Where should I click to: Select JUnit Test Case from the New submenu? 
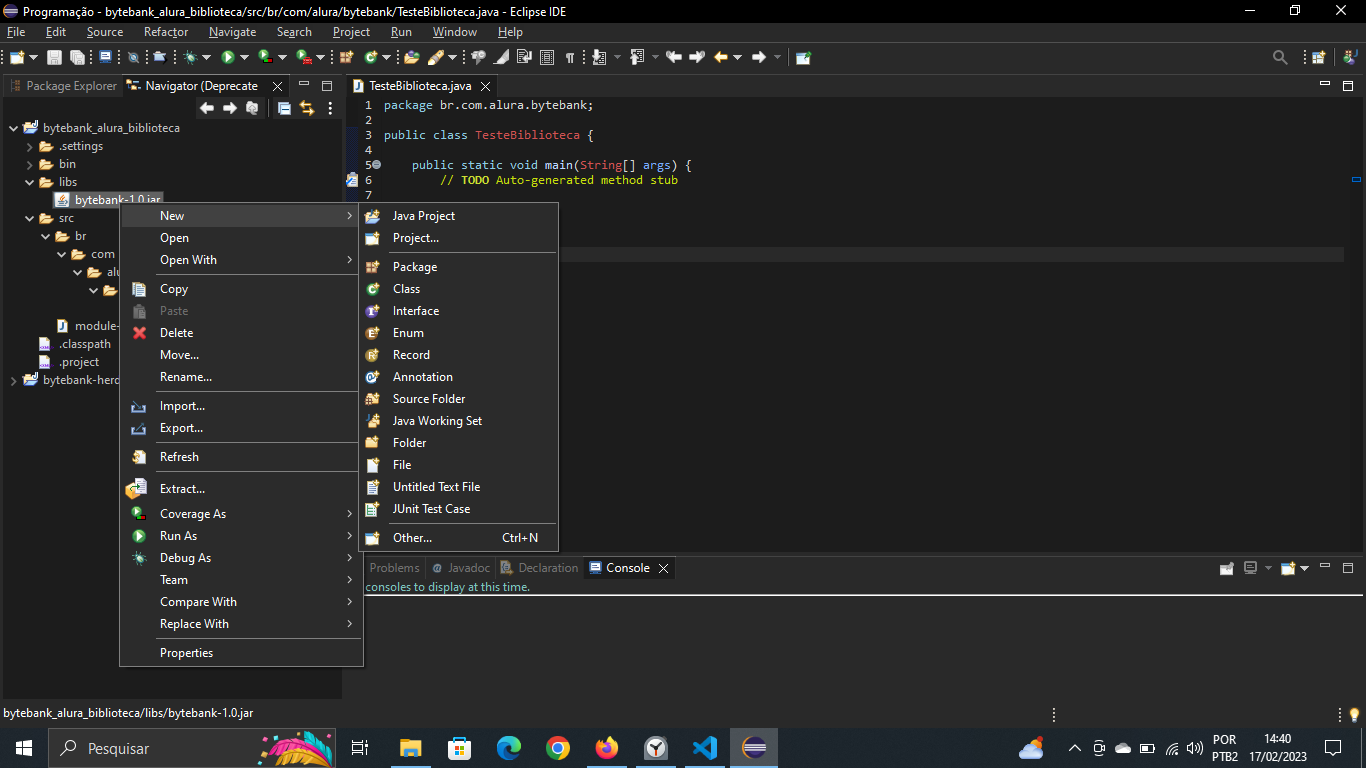click(x=458, y=509)
